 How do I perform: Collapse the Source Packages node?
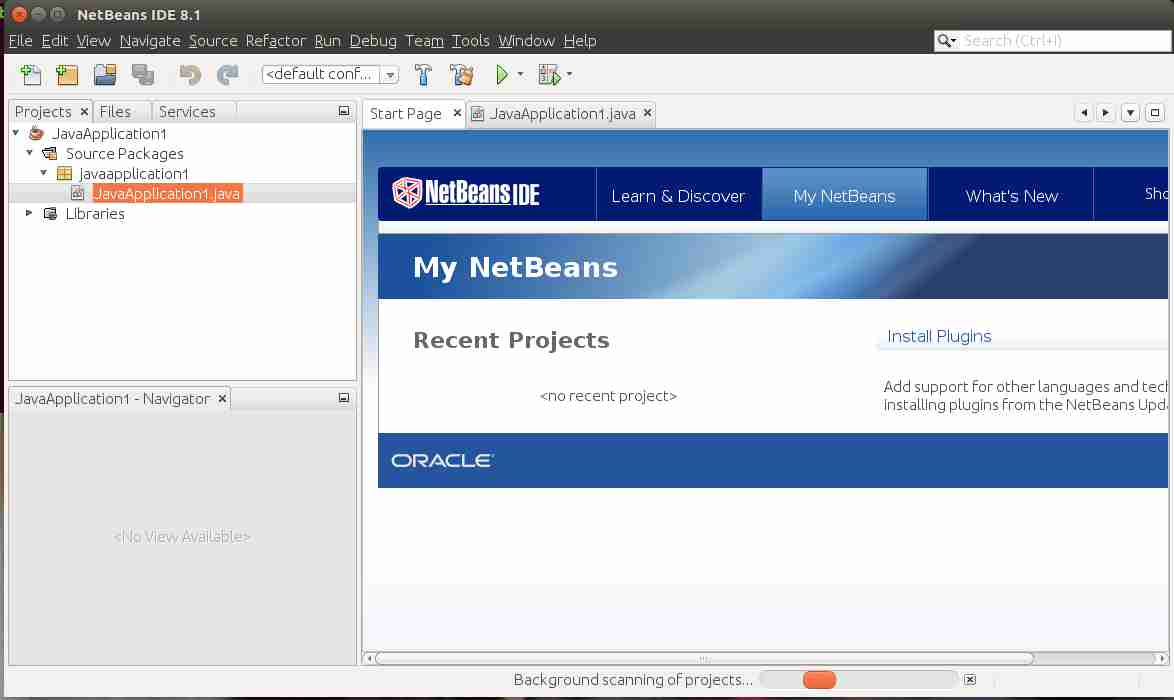(x=28, y=153)
